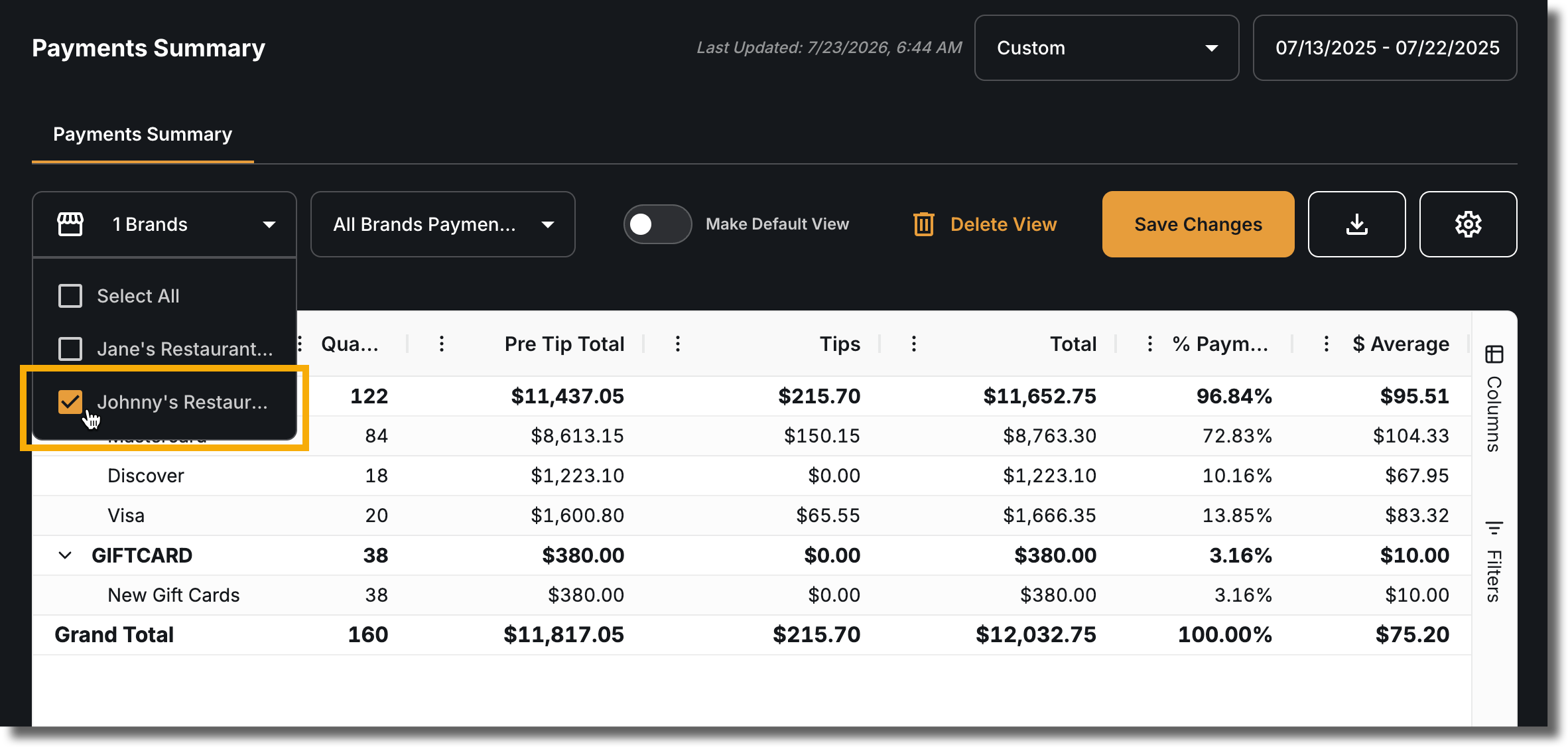Screen dimensions: 1568x747
Task: Sort by the Qua... column header
Action: (x=350, y=344)
